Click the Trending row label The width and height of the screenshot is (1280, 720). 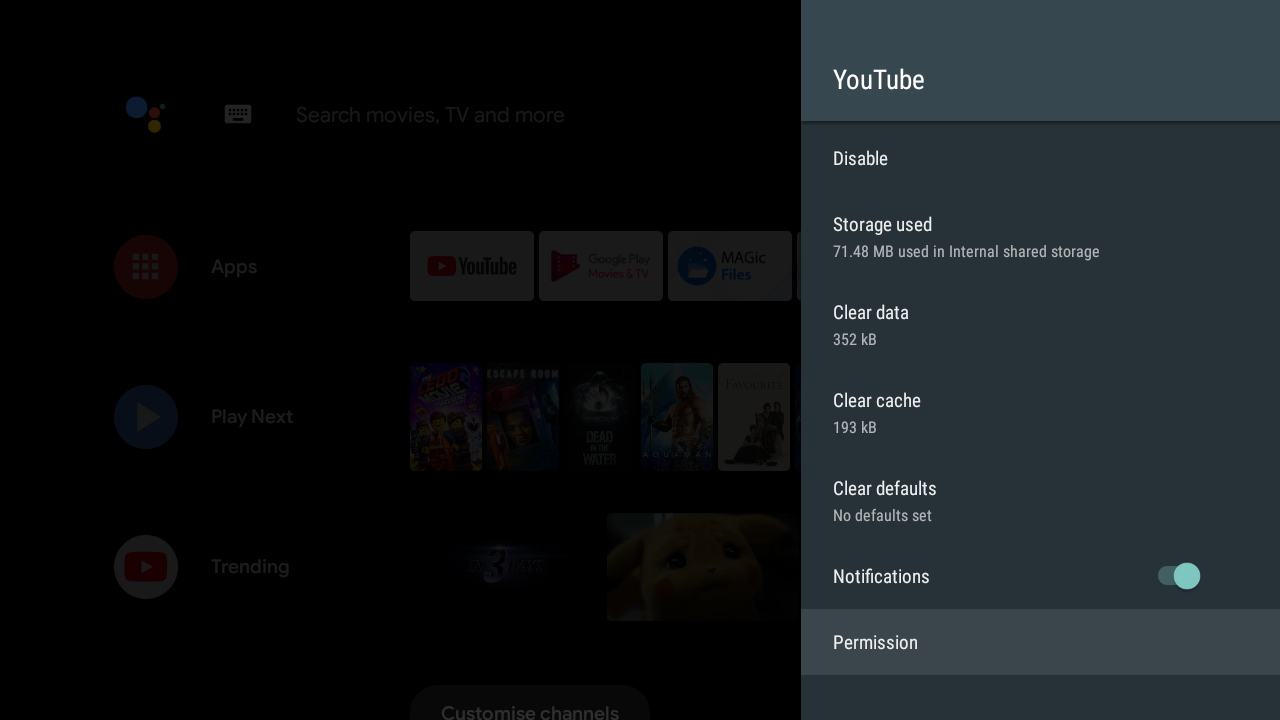[x=250, y=567]
